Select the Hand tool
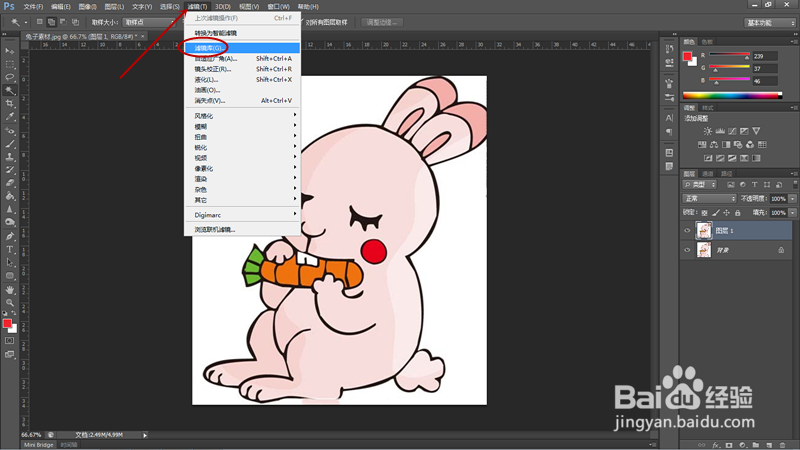Image resolution: width=800 pixels, height=450 pixels. coord(10,289)
